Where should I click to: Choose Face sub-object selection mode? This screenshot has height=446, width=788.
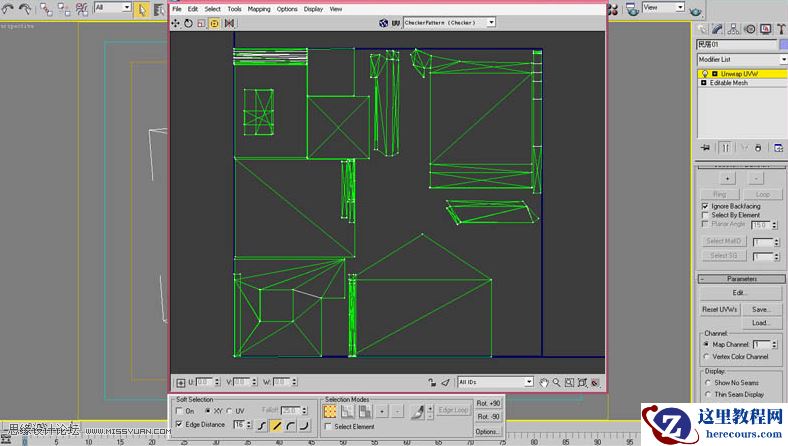[365, 412]
